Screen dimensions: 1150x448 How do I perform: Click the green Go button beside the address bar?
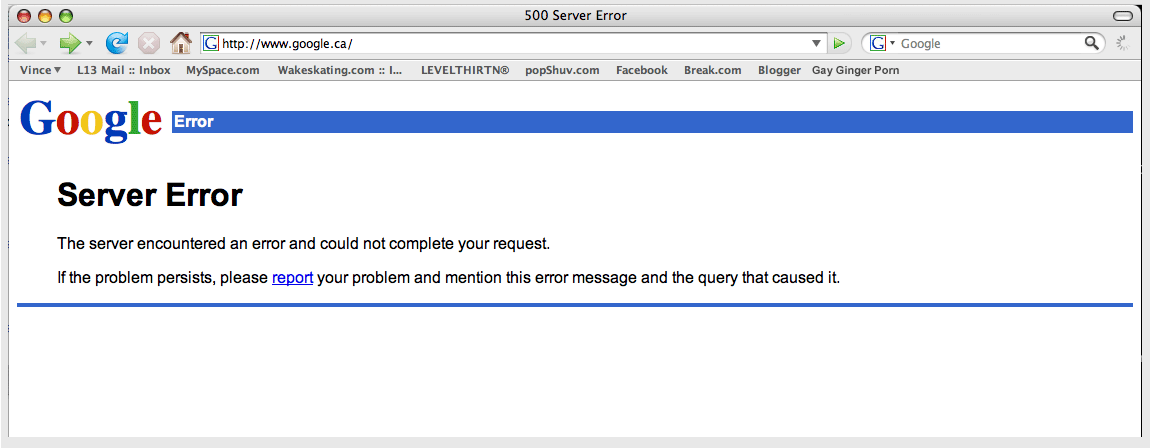[840, 43]
